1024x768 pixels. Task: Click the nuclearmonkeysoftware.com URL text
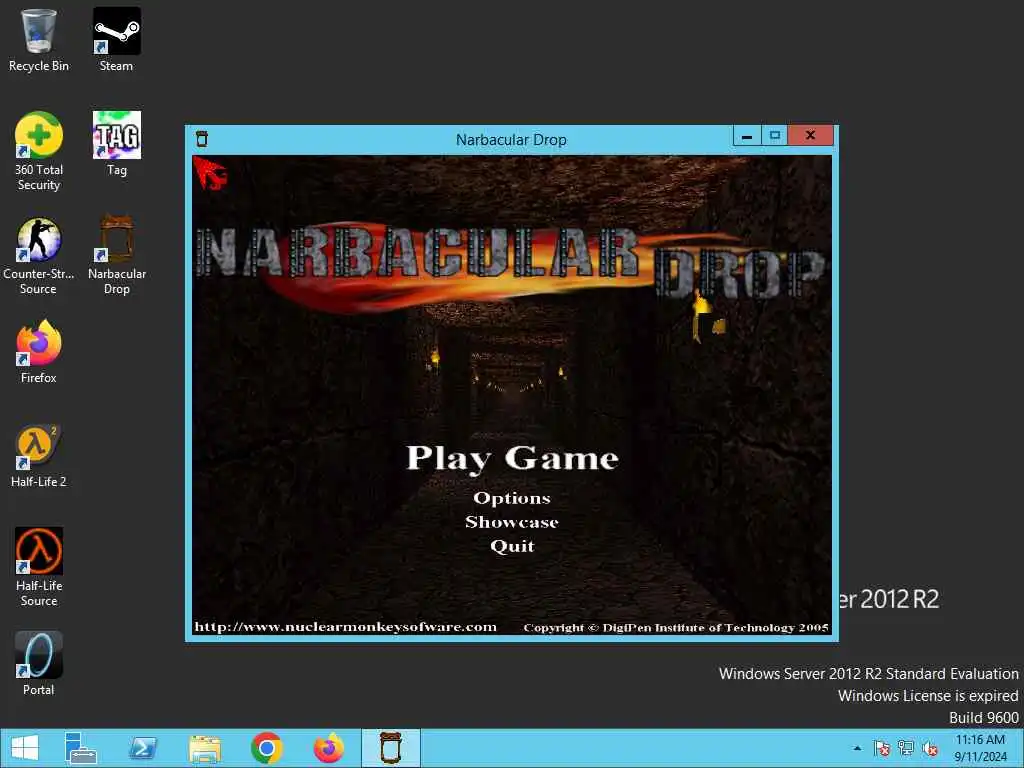click(x=345, y=627)
